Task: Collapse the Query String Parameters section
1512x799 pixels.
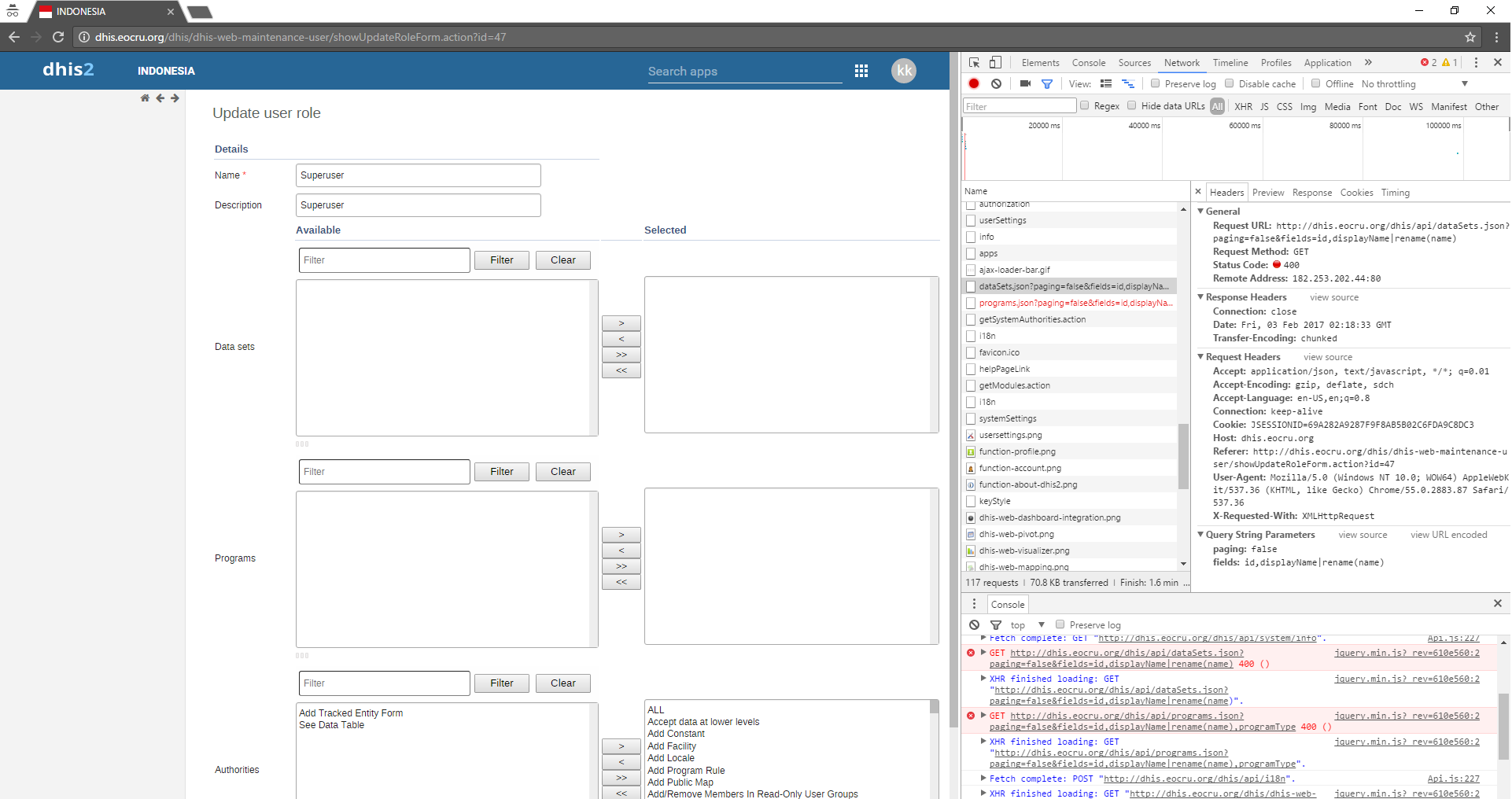Action: (x=1200, y=535)
